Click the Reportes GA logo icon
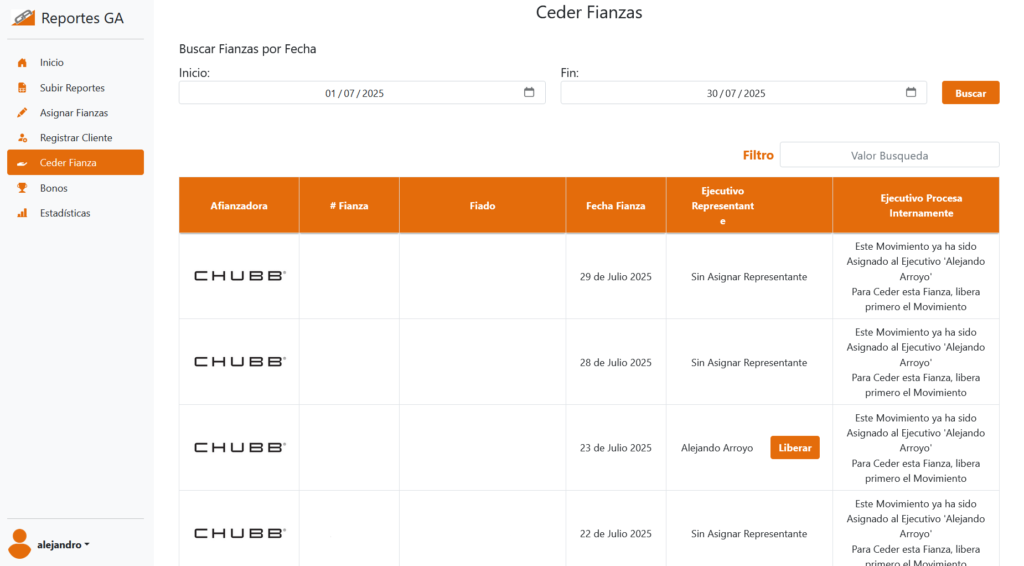The height and width of the screenshot is (566, 1024). tap(22, 18)
